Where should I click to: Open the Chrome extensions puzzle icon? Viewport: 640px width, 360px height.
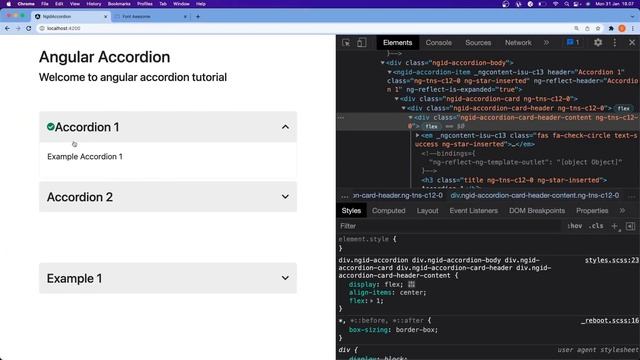pyautogui.click(x=611, y=28)
